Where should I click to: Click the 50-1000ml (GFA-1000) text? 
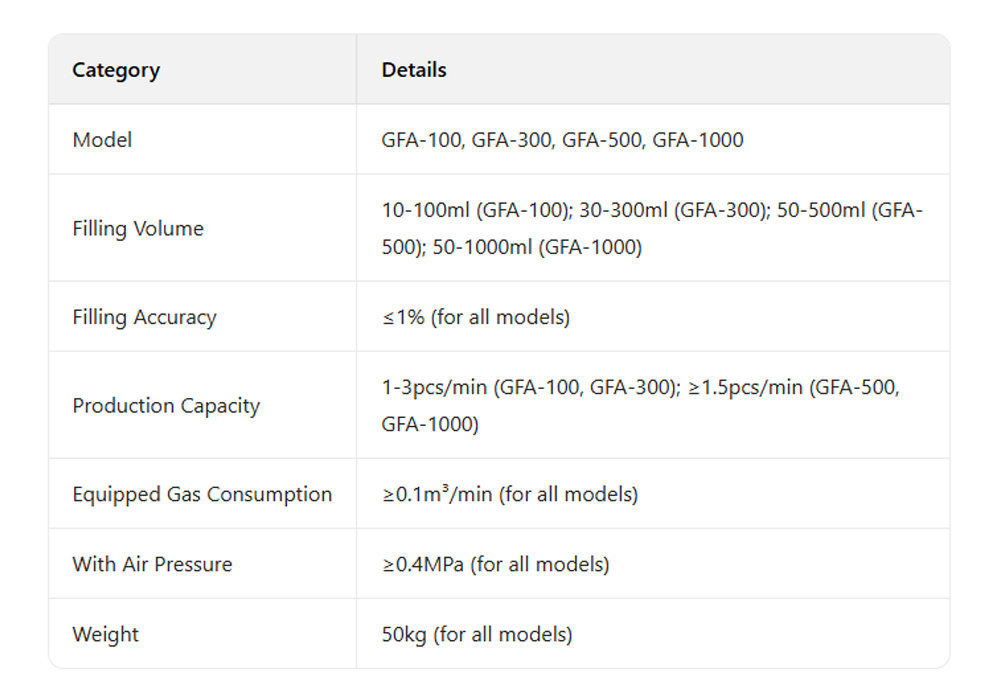pos(538,247)
